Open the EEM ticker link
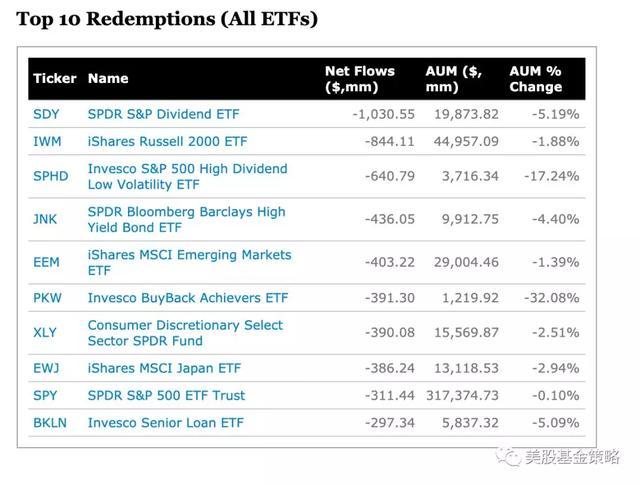 [x=46, y=263]
